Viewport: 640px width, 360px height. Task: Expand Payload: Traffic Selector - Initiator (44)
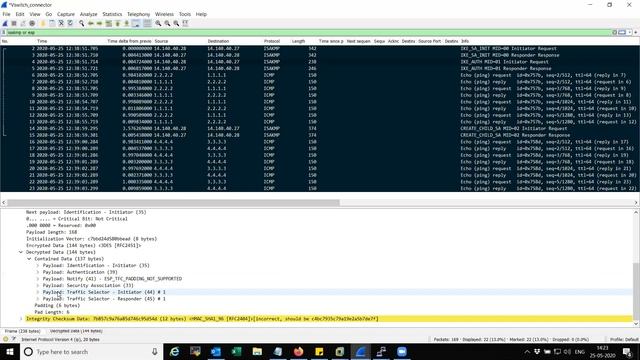tap(38, 292)
